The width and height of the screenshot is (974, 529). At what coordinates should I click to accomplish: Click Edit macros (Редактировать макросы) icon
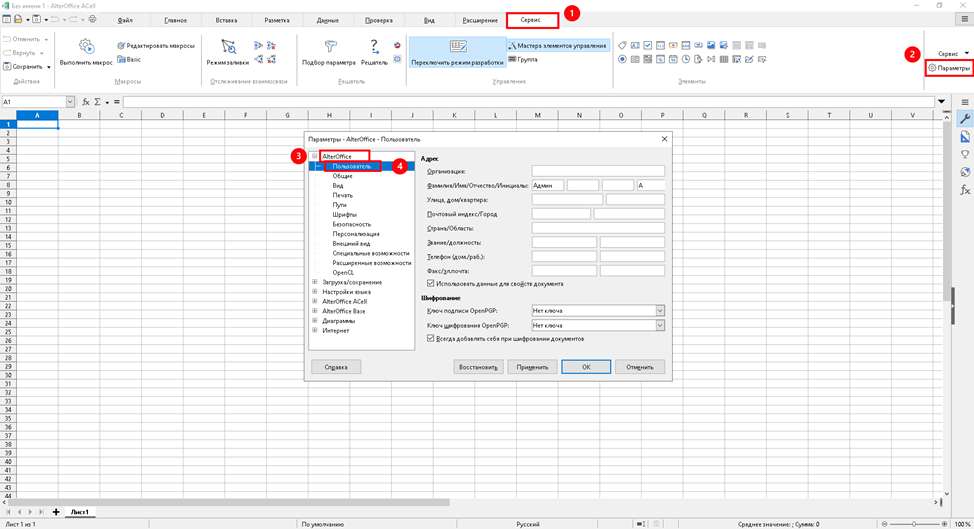coord(121,45)
